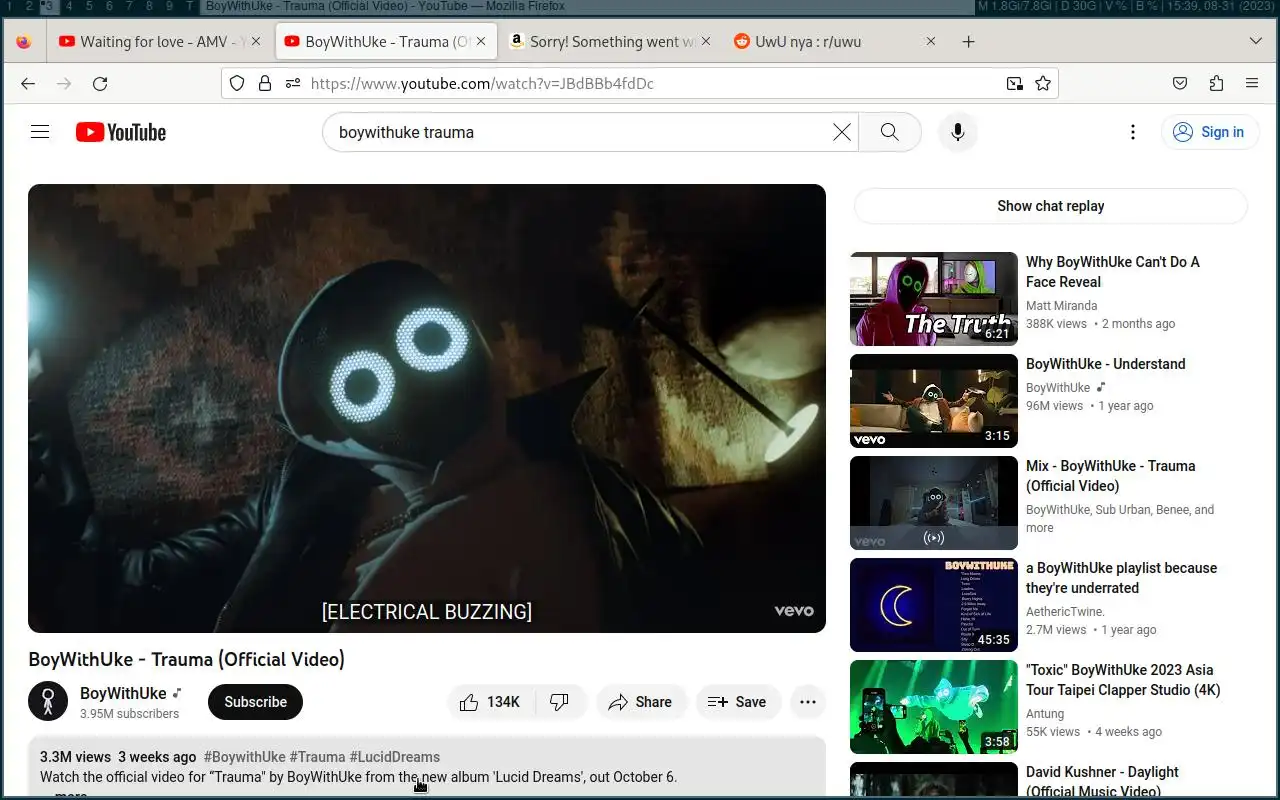Viewport: 1280px width, 800px height.
Task: Open Matt Miranda channel link
Action: 1061,306
